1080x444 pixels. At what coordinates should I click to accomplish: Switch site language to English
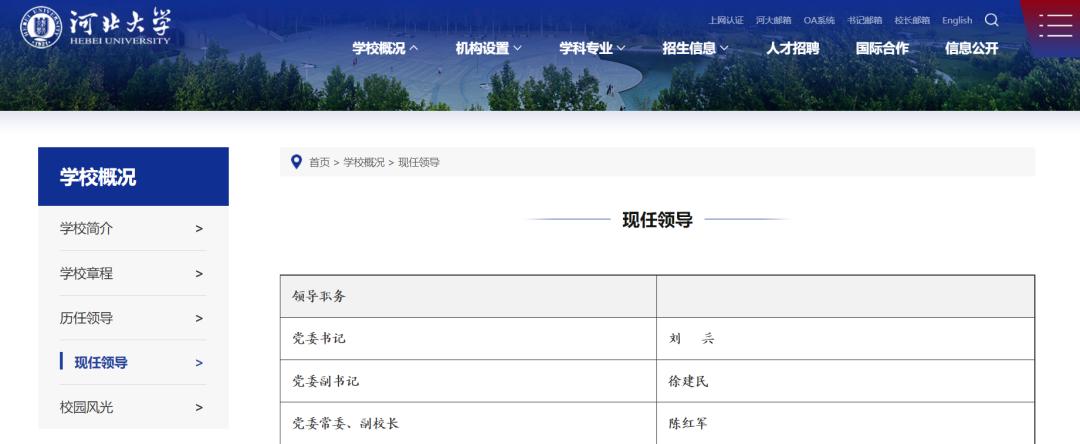click(957, 21)
